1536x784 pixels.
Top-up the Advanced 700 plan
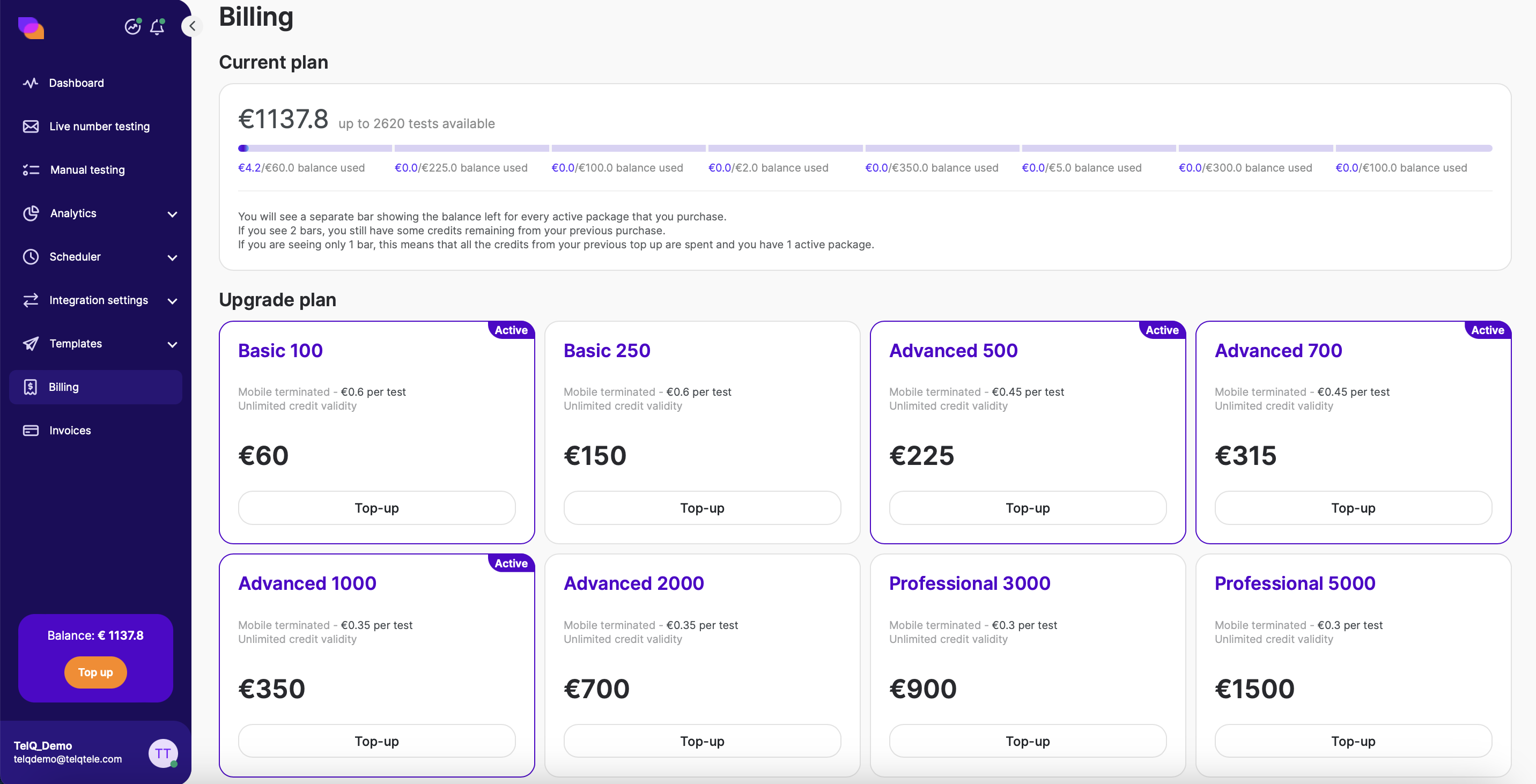click(1353, 508)
